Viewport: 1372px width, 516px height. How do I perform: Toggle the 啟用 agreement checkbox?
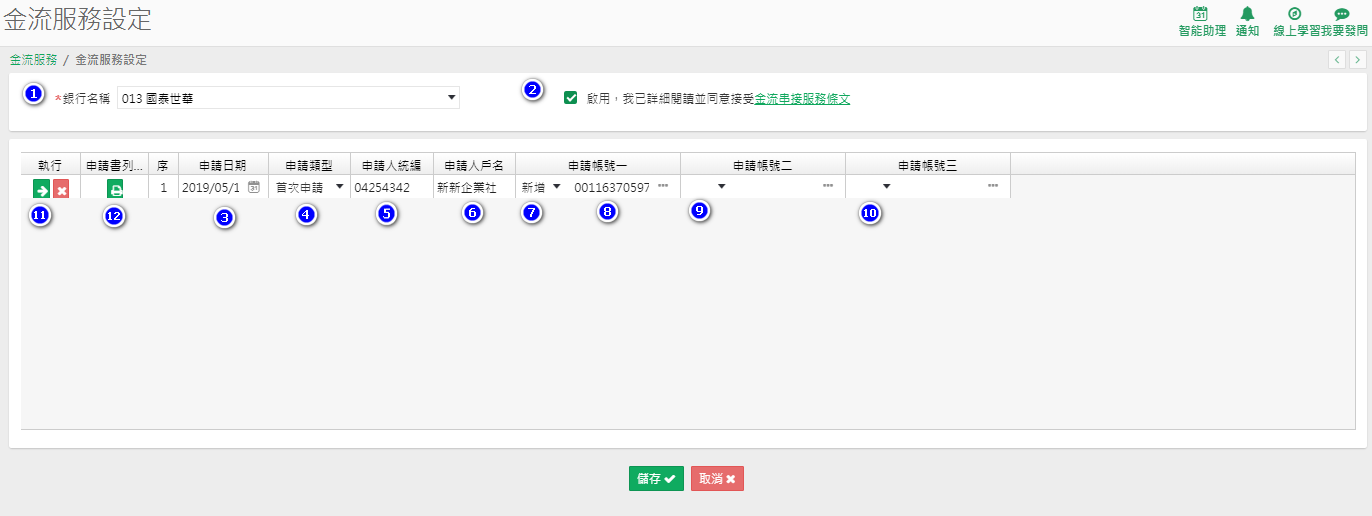point(571,98)
